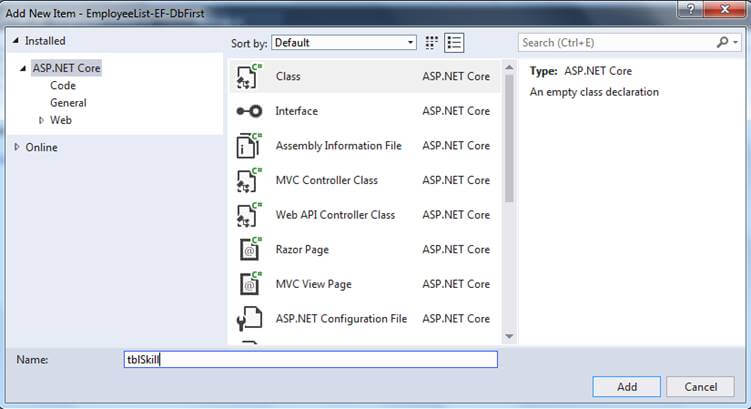
Task: Select the Interface template icon
Action: coord(249,111)
